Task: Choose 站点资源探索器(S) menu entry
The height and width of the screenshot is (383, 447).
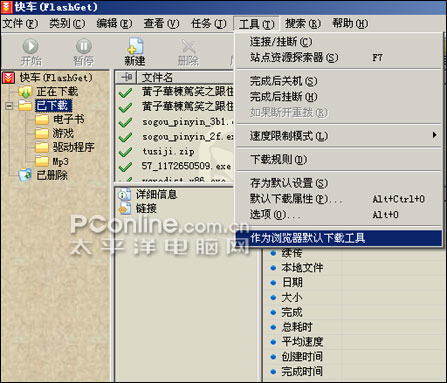Action: [339, 58]
